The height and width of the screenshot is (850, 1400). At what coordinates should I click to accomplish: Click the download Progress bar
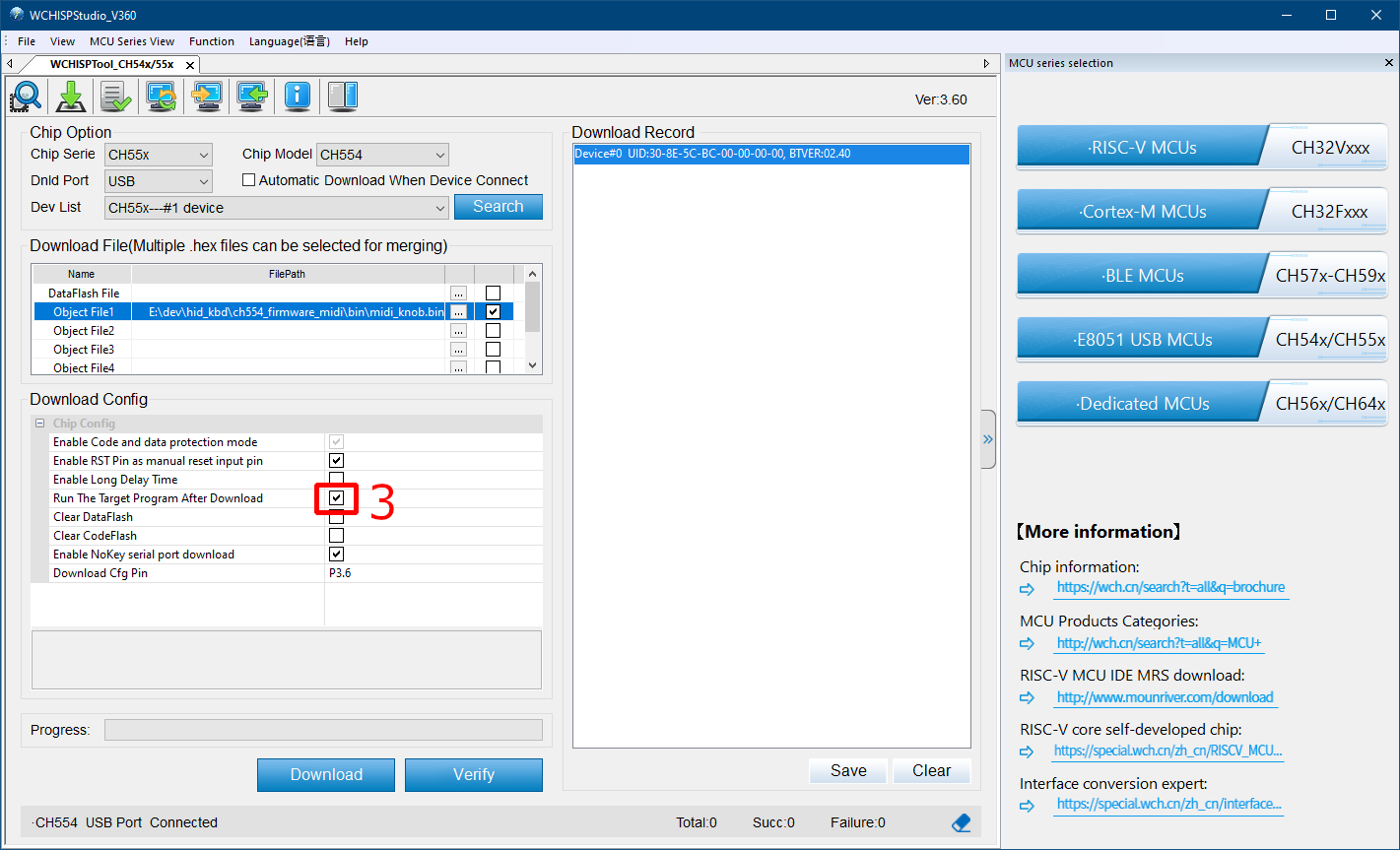pyautogui.click(x=323, y=730)
